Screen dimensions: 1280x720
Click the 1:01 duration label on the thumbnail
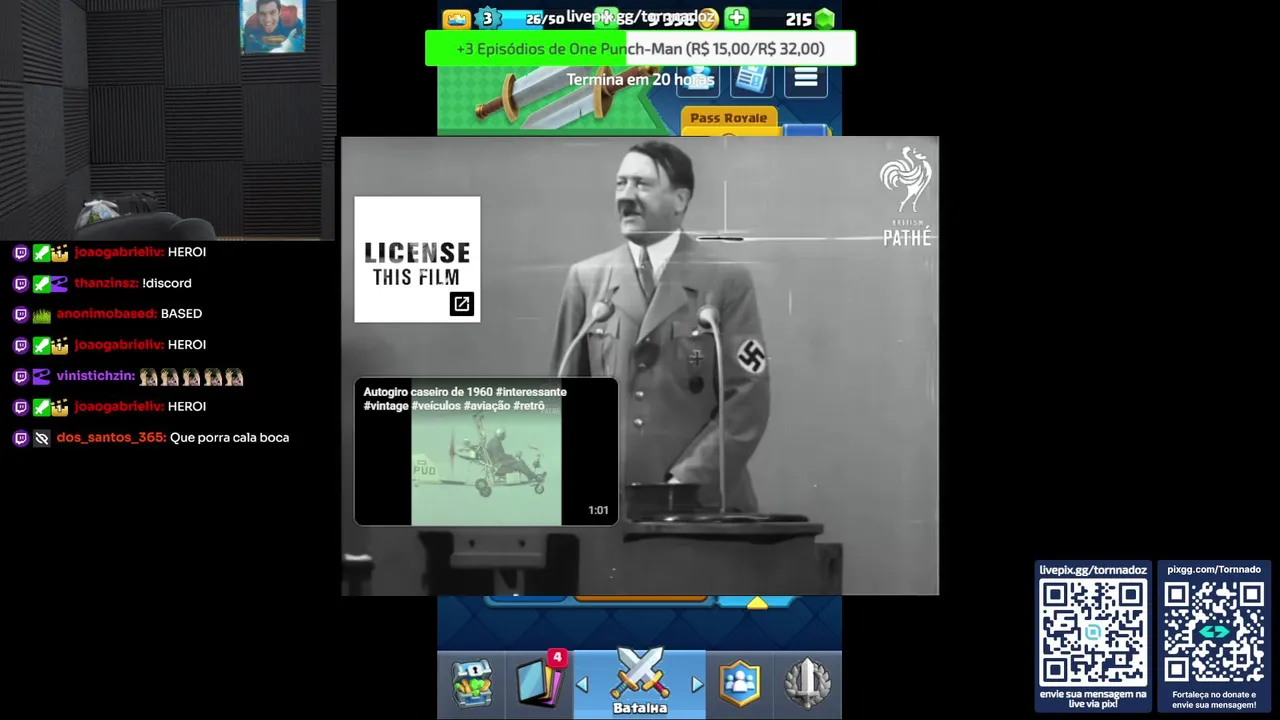click(598, 510)
